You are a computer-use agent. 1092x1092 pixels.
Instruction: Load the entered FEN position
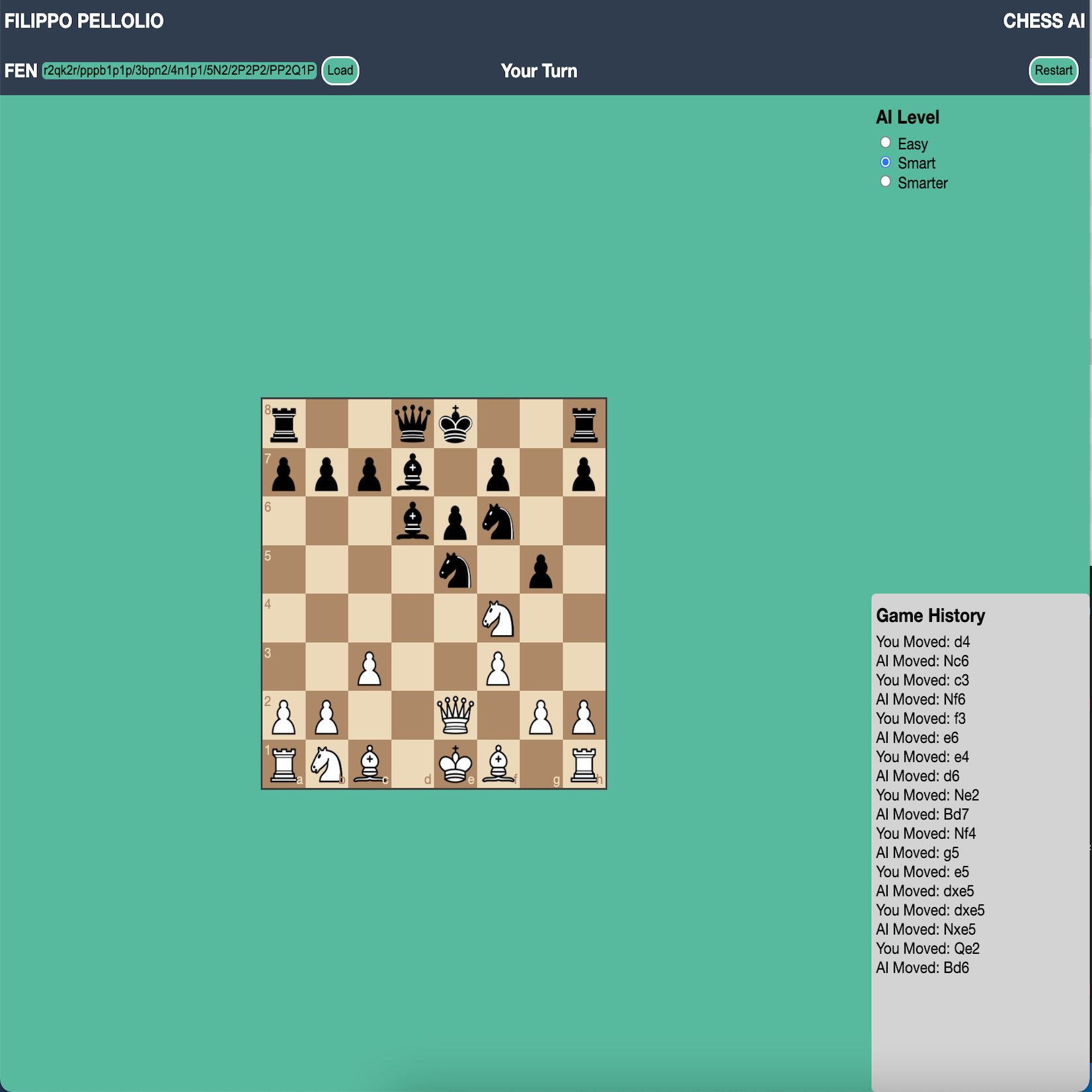click(x=340, y=71)
